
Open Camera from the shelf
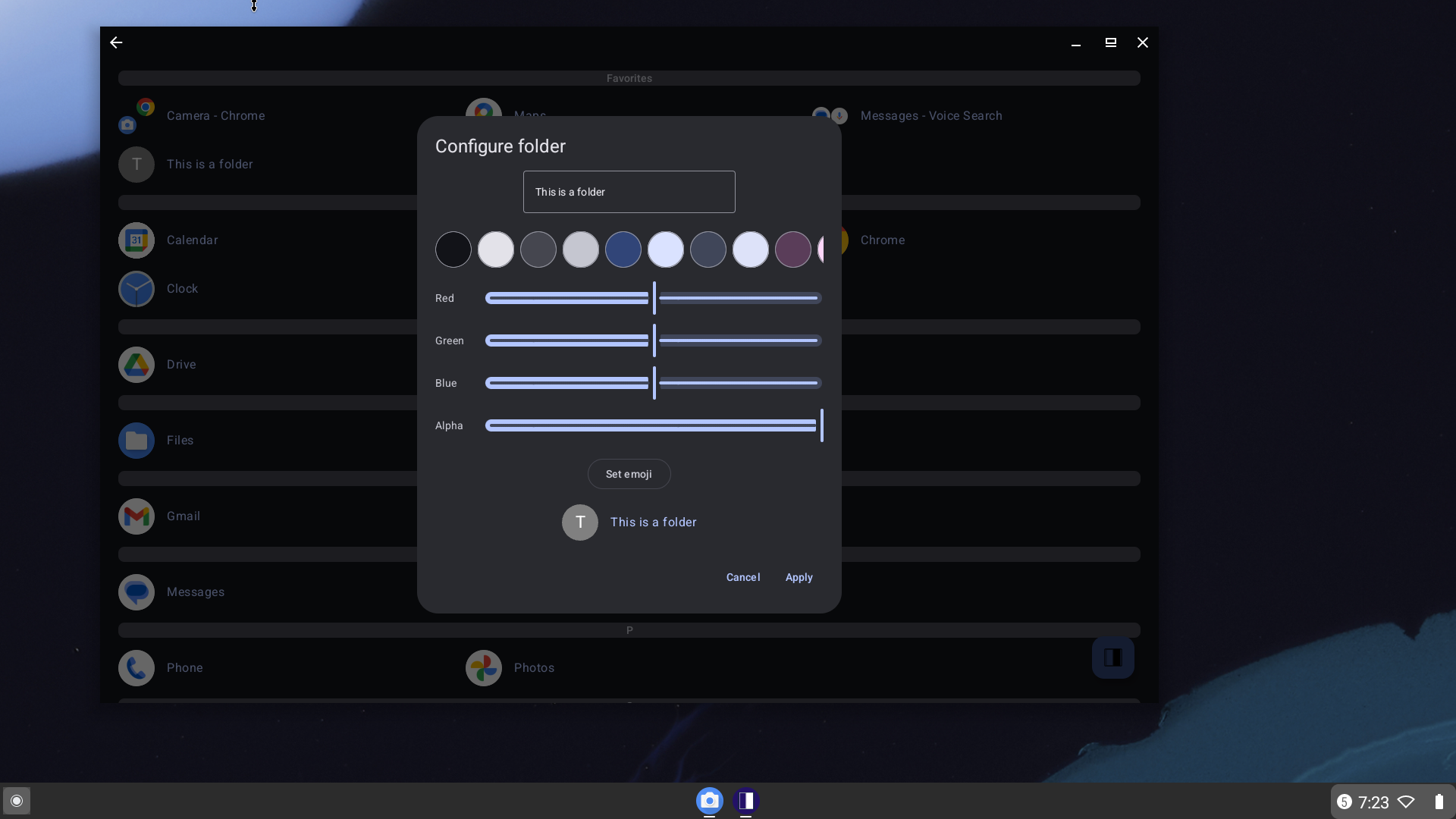point(710,801)
